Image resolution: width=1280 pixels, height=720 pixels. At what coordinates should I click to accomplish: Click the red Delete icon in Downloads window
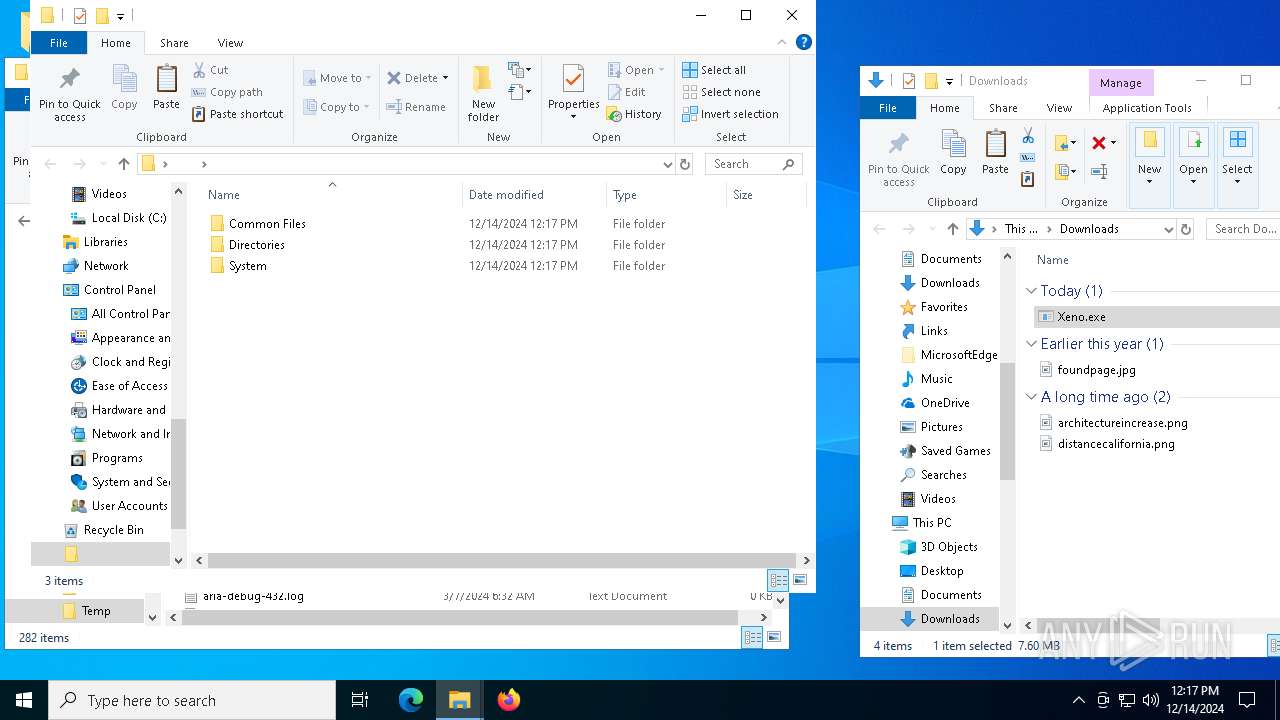tap(1098, 143)
